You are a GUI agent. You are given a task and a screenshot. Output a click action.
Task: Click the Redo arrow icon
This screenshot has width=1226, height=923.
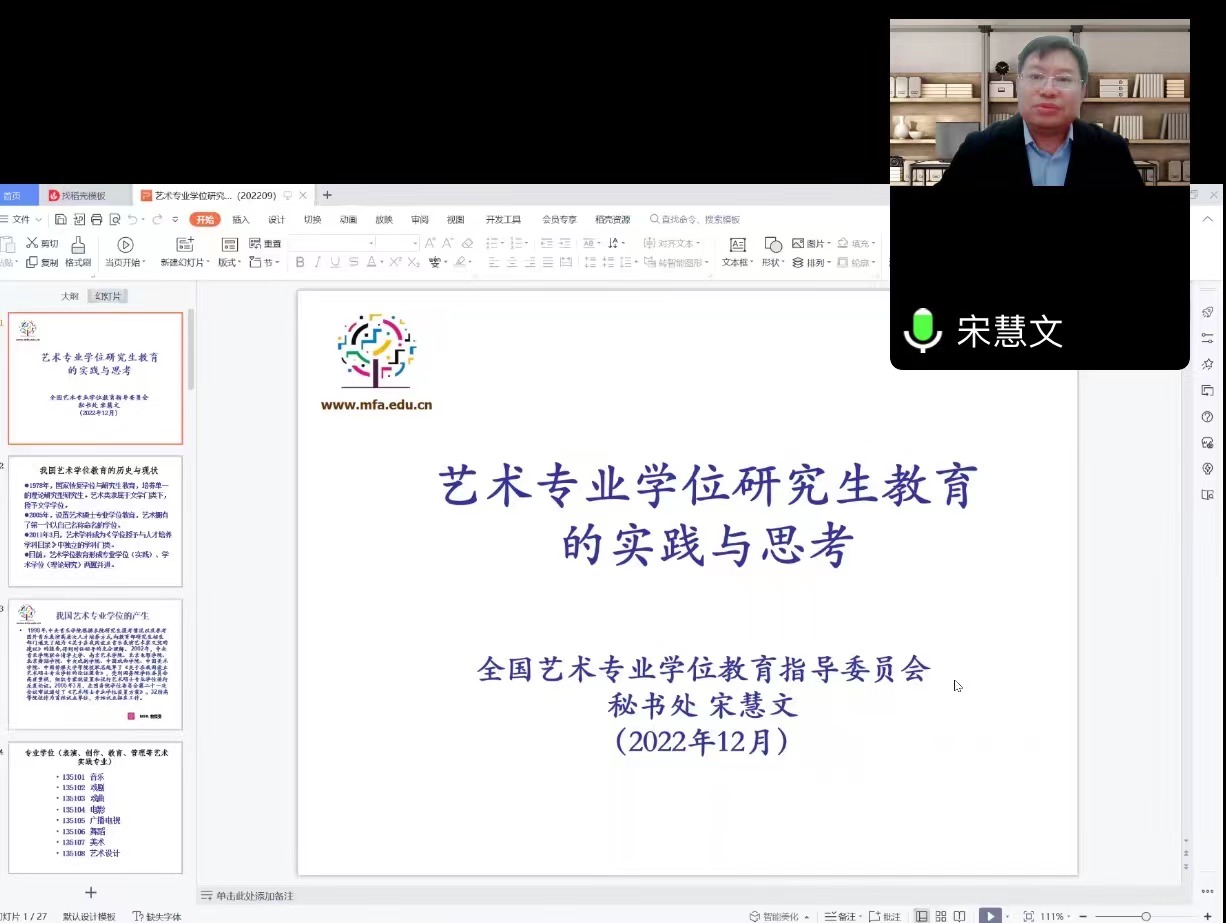point(157,219)
